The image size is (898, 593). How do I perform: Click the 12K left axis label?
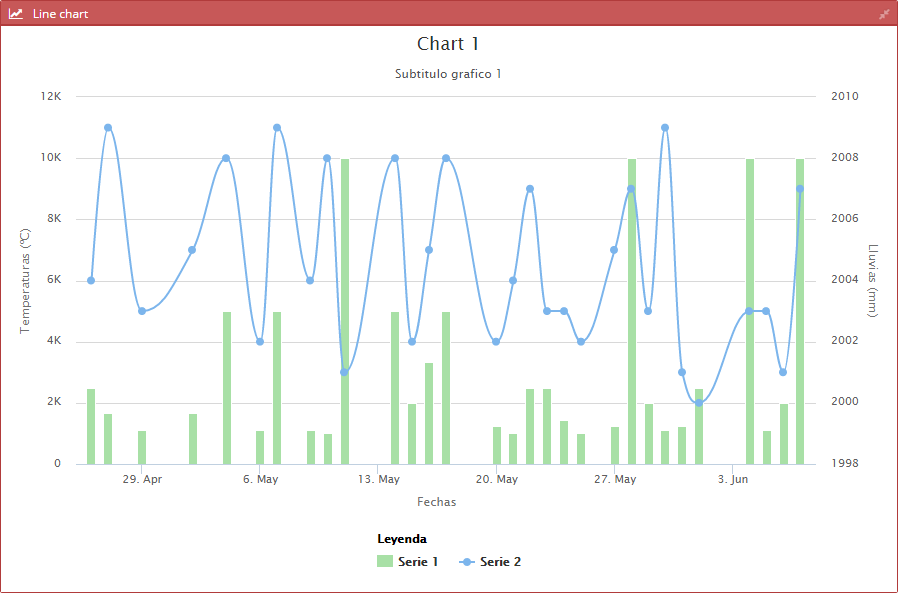(51, 96)
